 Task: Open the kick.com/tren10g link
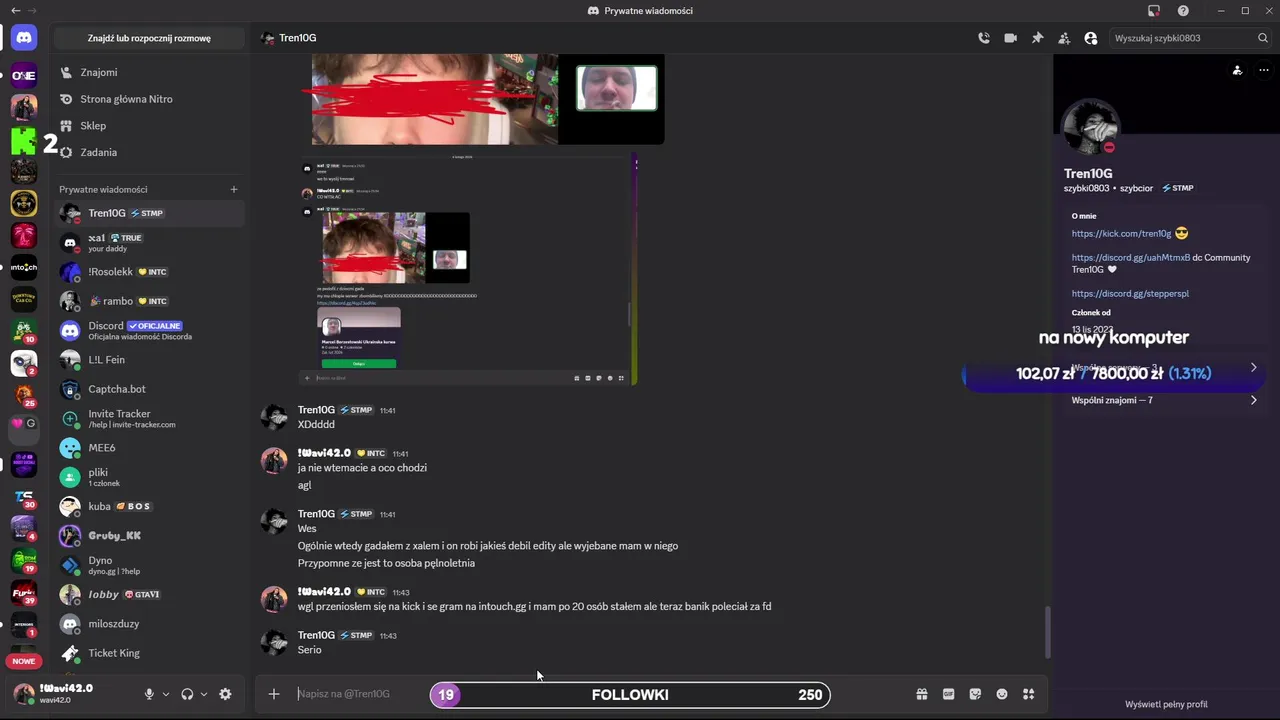[x=1121, y=233]
